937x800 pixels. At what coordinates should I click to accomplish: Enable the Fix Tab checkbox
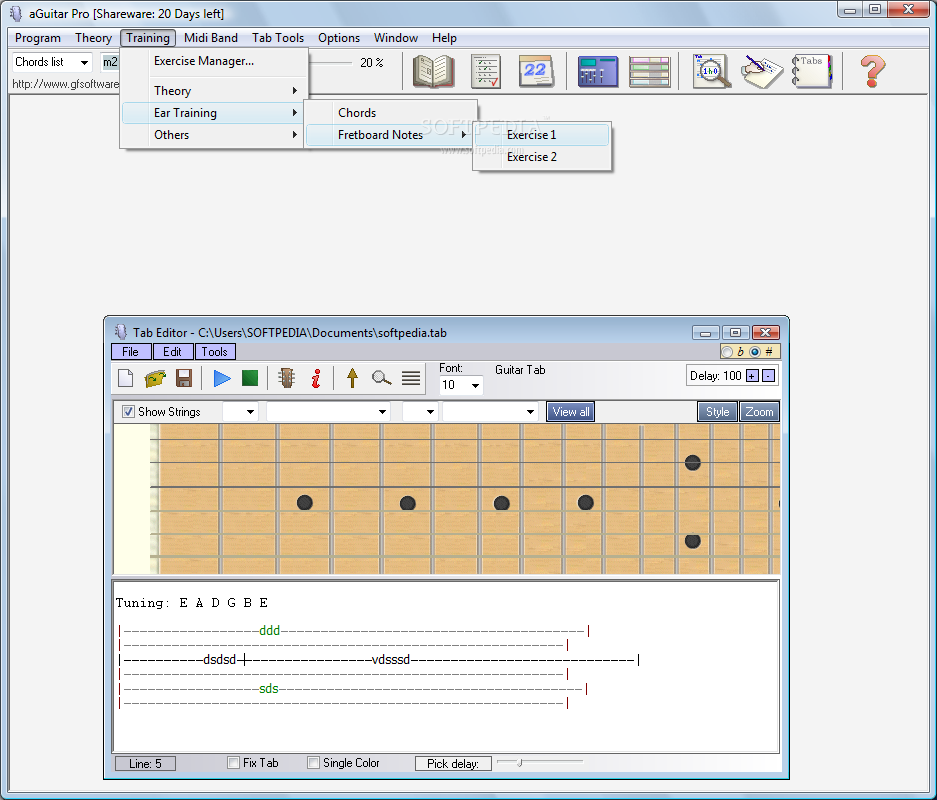[234, 763]
